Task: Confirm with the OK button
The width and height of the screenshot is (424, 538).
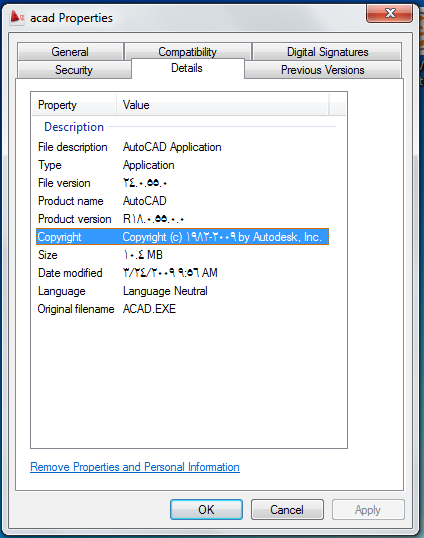Action: click(207, 510)
